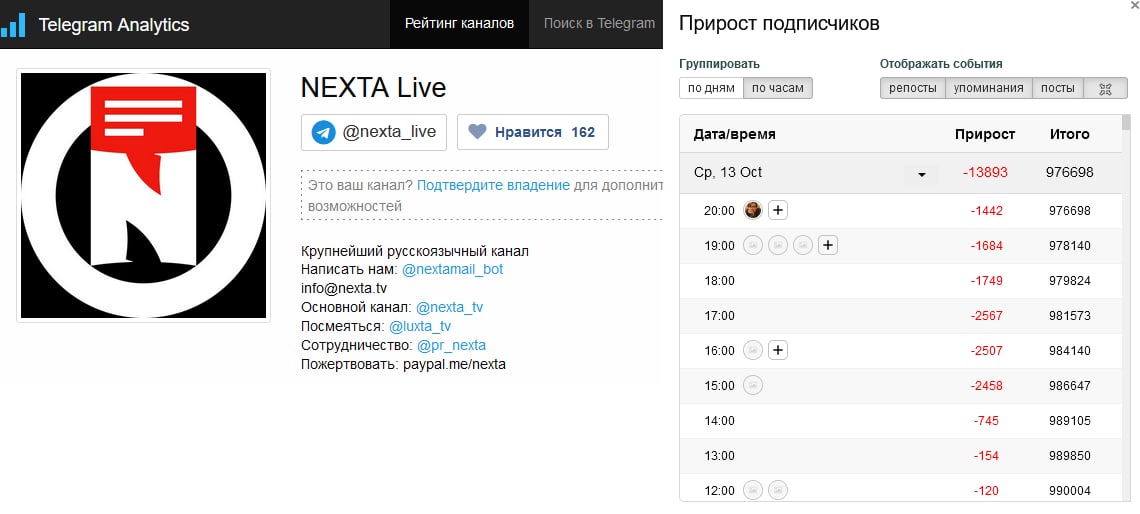Click the plus icon in the 19:00 row

pyautogui.click(x=827, y=246)
